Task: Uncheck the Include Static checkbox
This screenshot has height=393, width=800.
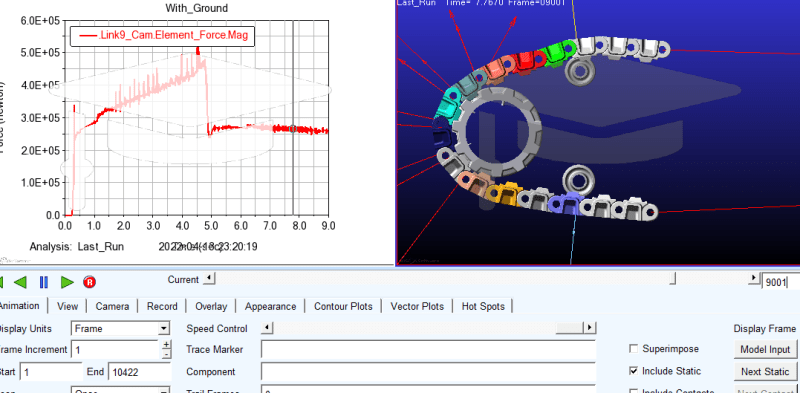Action: pyautogui.click(x=634, y=371)
